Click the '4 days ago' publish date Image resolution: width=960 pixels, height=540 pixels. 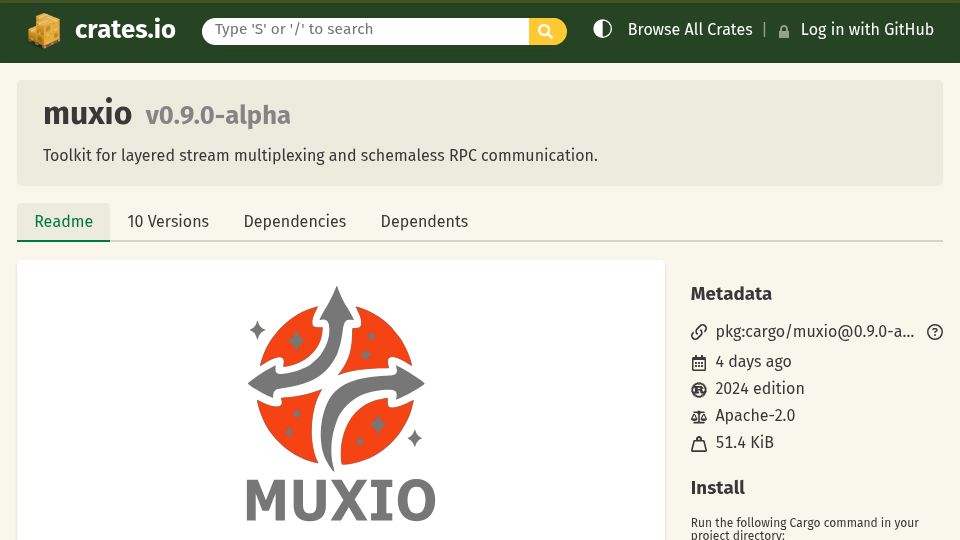pyautogui.click(x=753, y=362)
